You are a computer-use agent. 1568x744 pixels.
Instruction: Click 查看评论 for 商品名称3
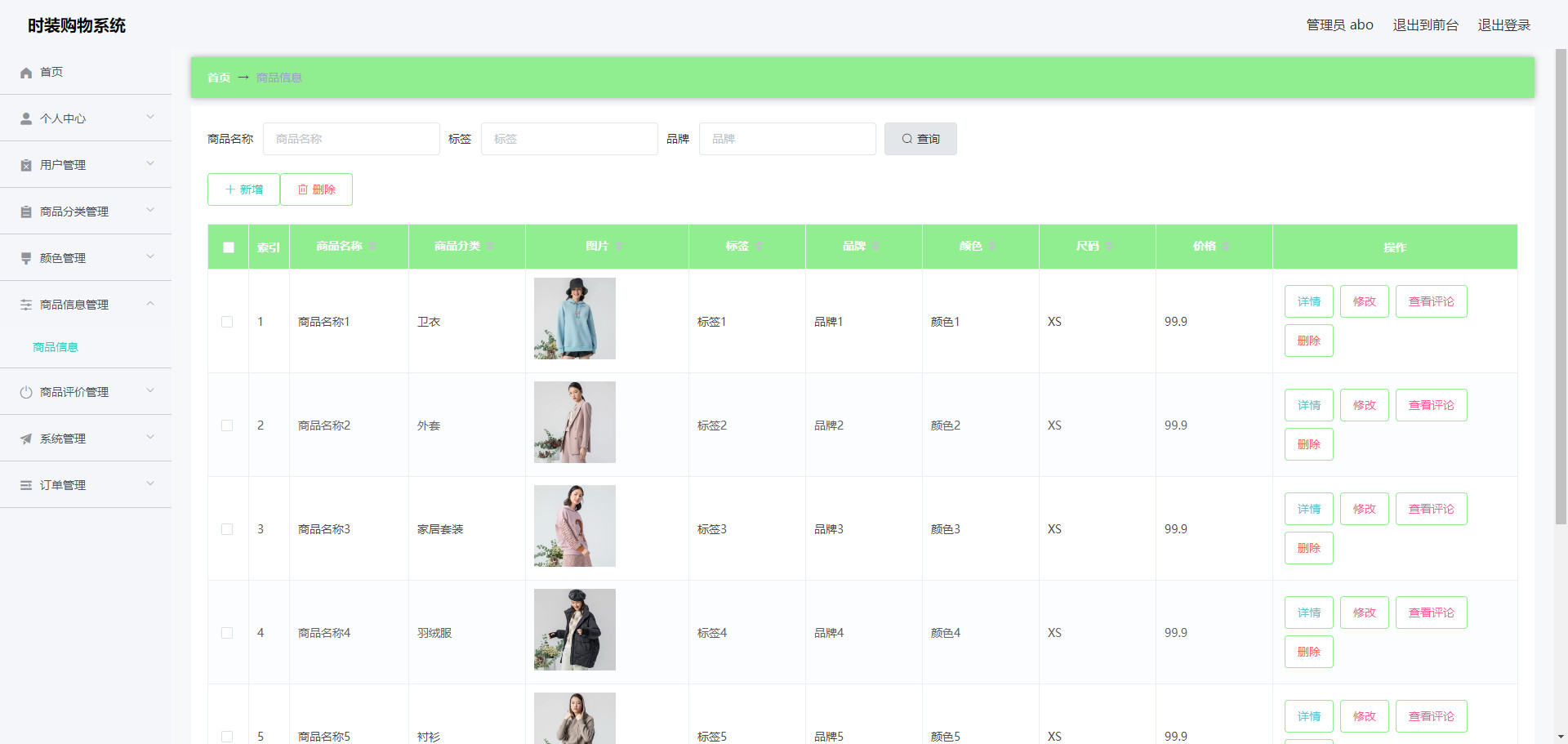pyautogui.click(x=1432, y=509)
